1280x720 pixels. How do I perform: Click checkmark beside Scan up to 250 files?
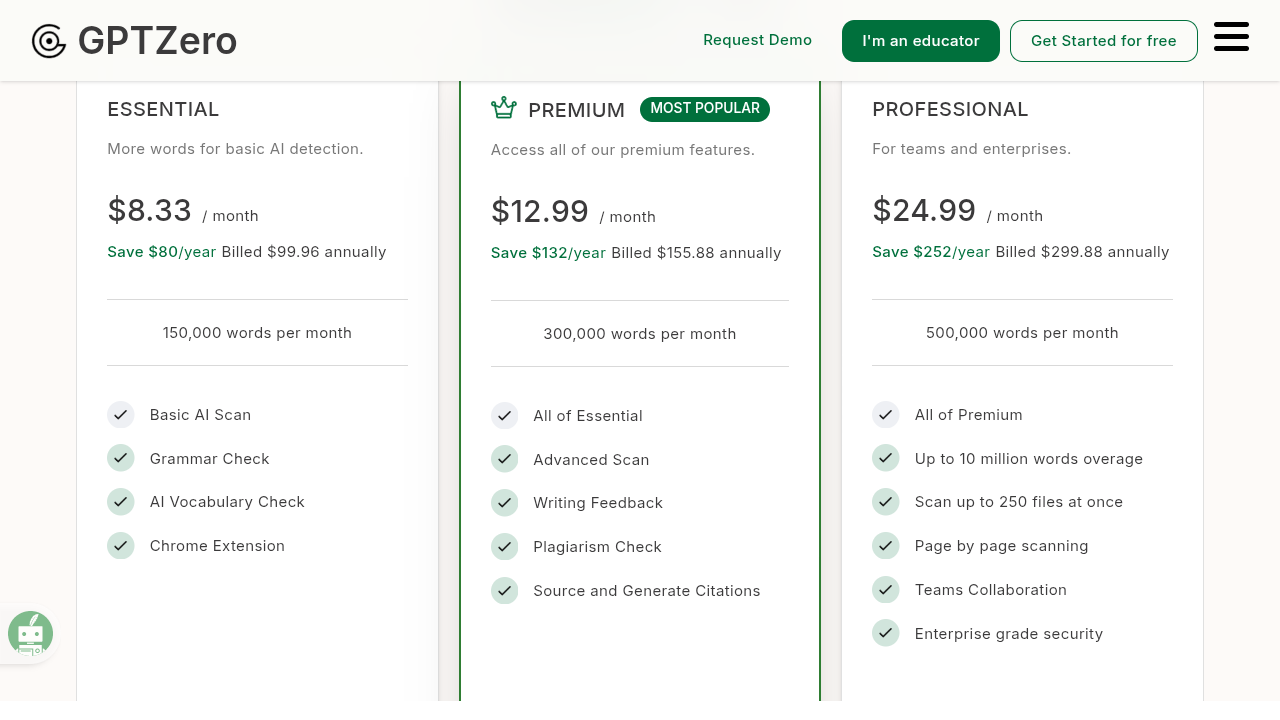tap(886, 501)
